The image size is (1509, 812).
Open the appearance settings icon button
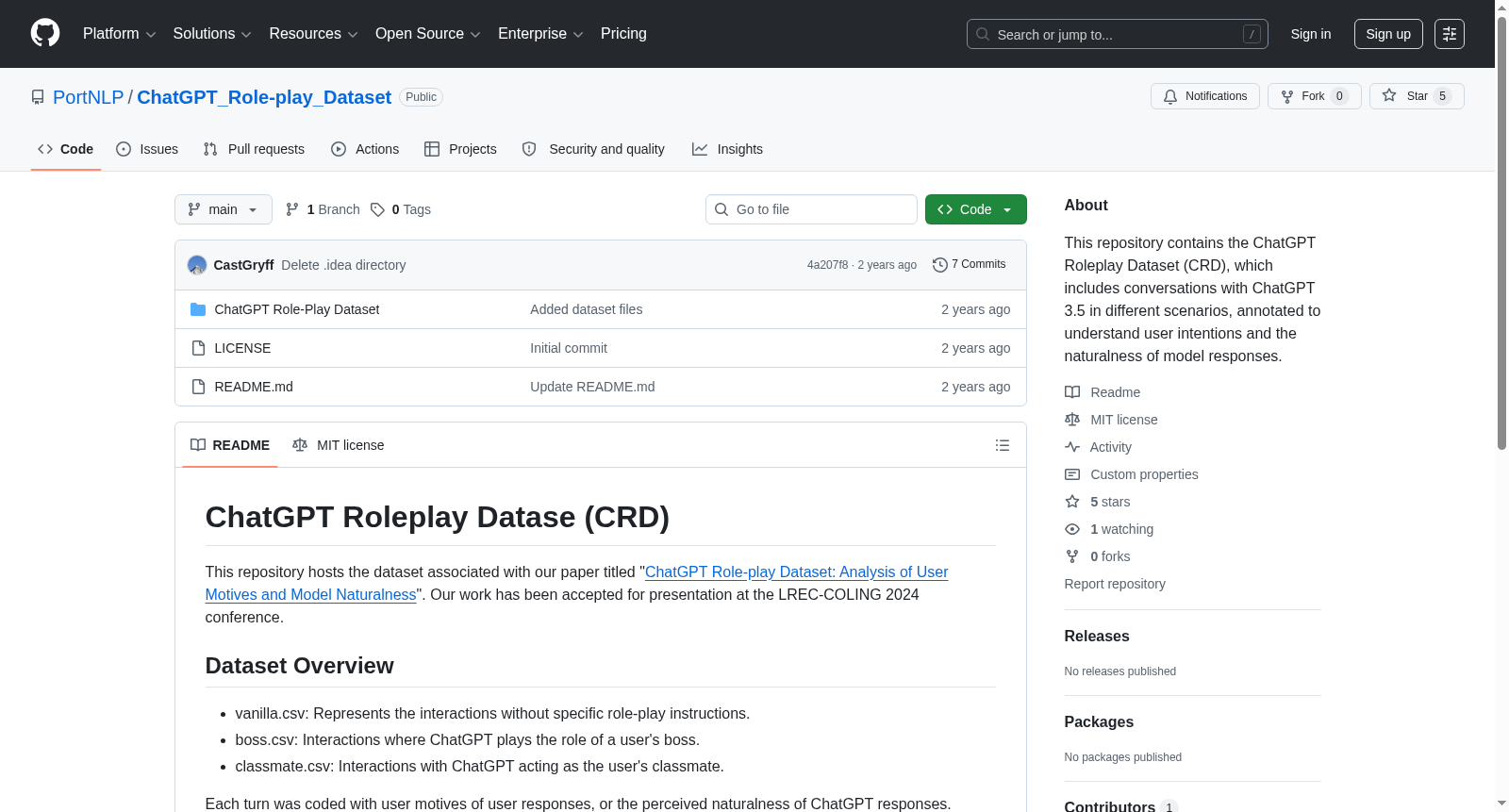click(1450, 34)
